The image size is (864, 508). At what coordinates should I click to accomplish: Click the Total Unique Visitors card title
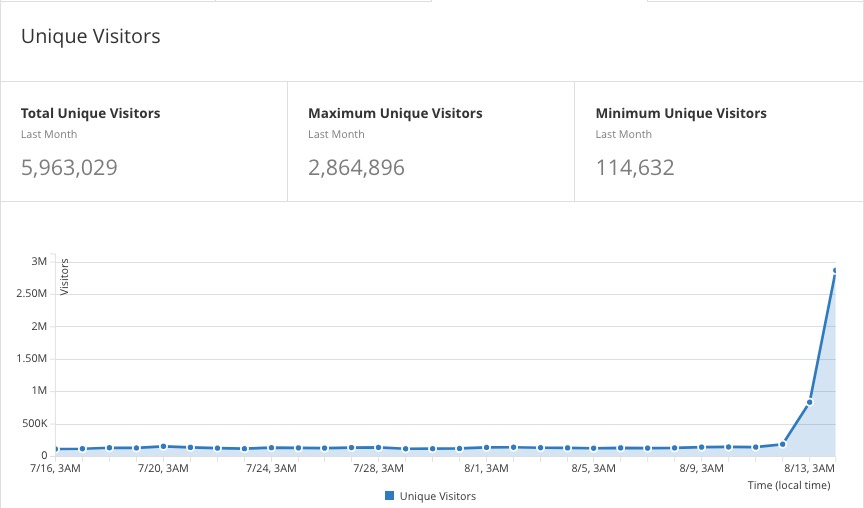tap(91, 113)
